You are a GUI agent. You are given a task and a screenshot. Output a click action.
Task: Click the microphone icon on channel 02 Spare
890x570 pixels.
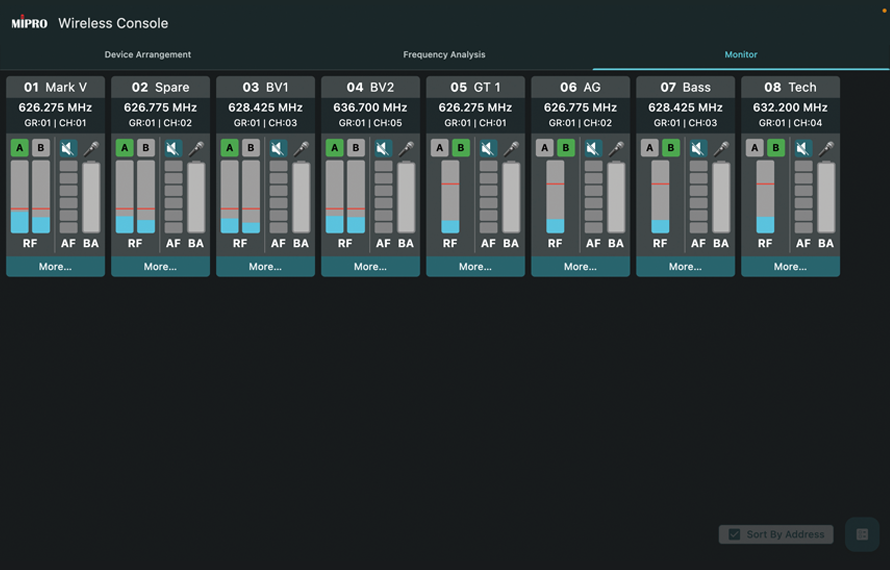[196, 148]
